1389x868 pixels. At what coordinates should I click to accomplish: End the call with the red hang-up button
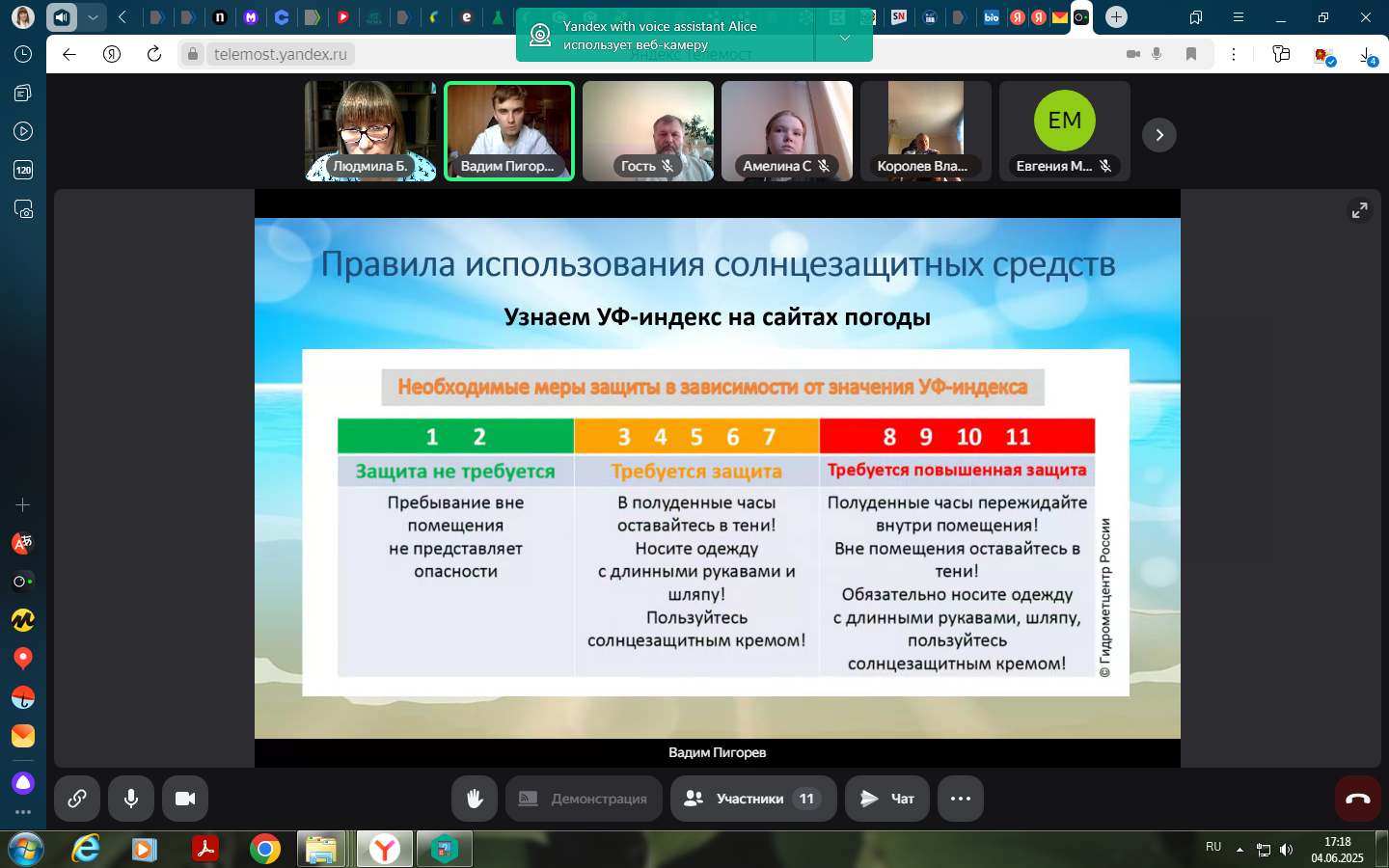(x=1358, y=799)
